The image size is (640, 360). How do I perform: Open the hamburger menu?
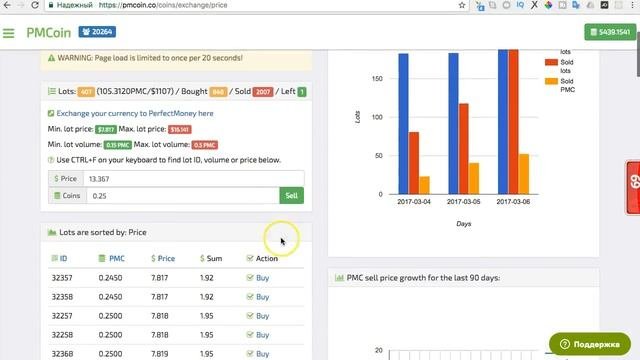coord(9,33)
